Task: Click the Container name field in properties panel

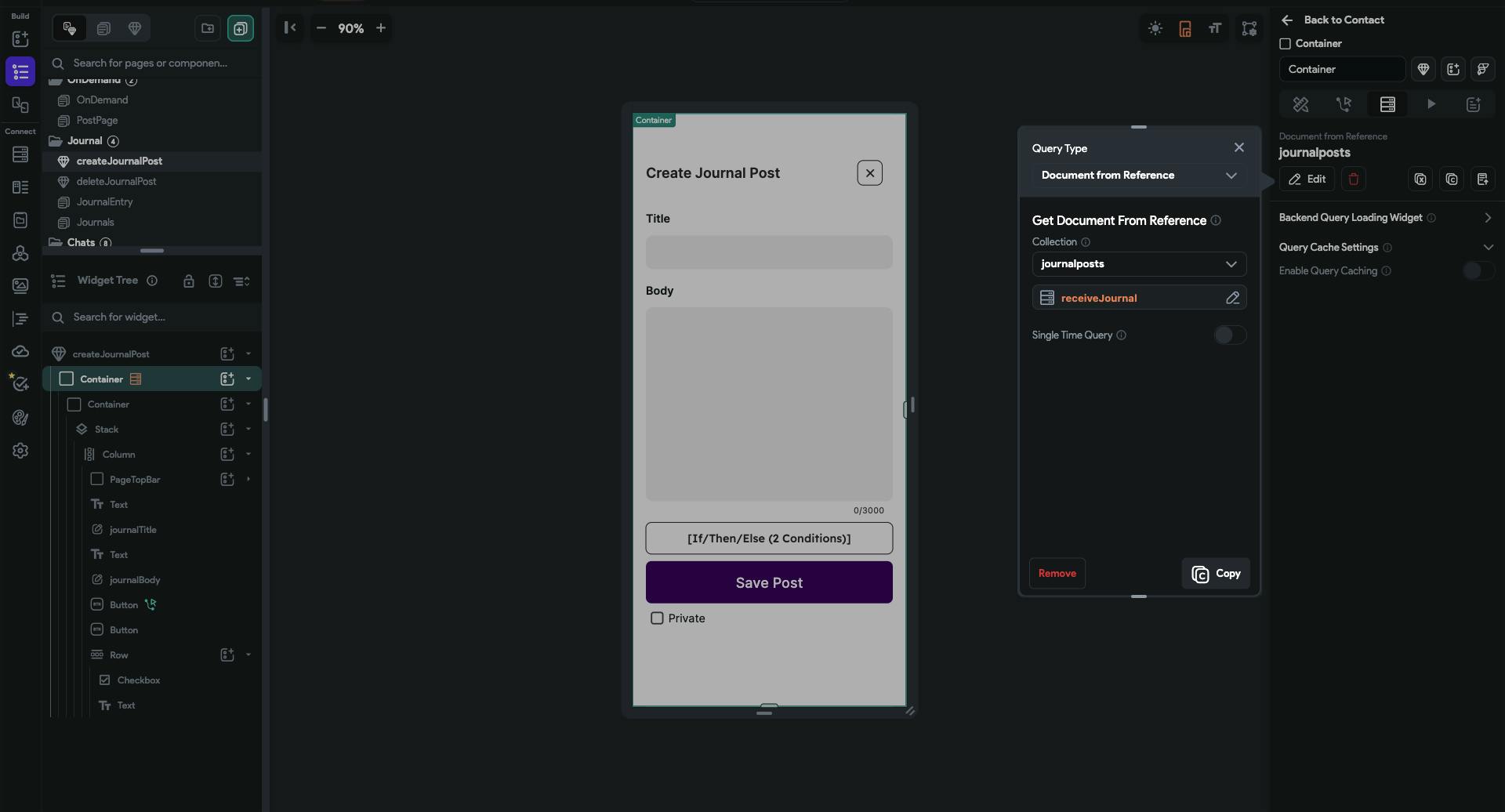Action: [x=1343, y=69]
